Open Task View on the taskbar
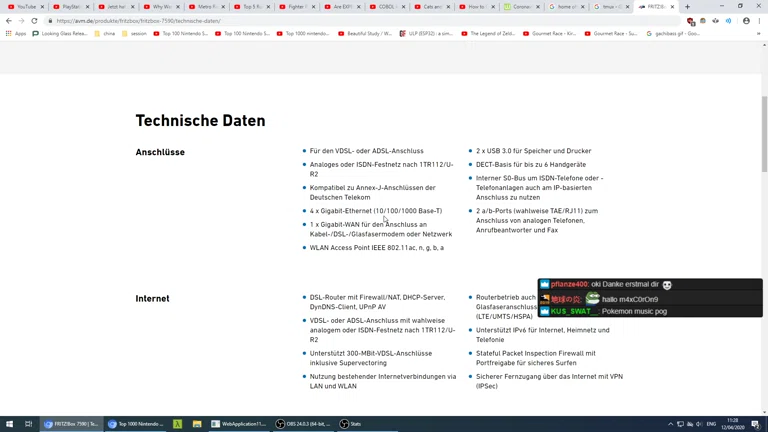Screen dimensions: 768x432 click(28, 424)
